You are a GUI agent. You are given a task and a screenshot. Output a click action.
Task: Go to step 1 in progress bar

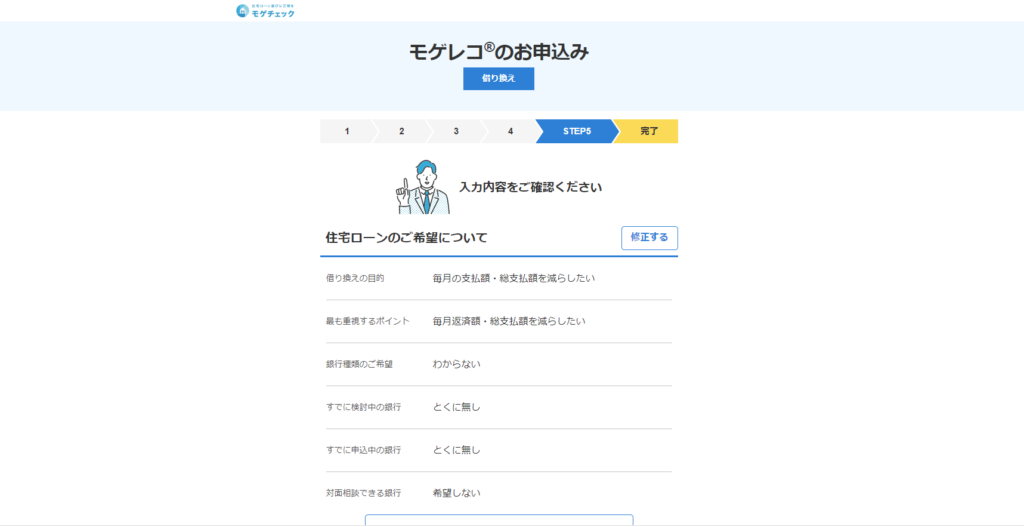click(x=347, y=131)
